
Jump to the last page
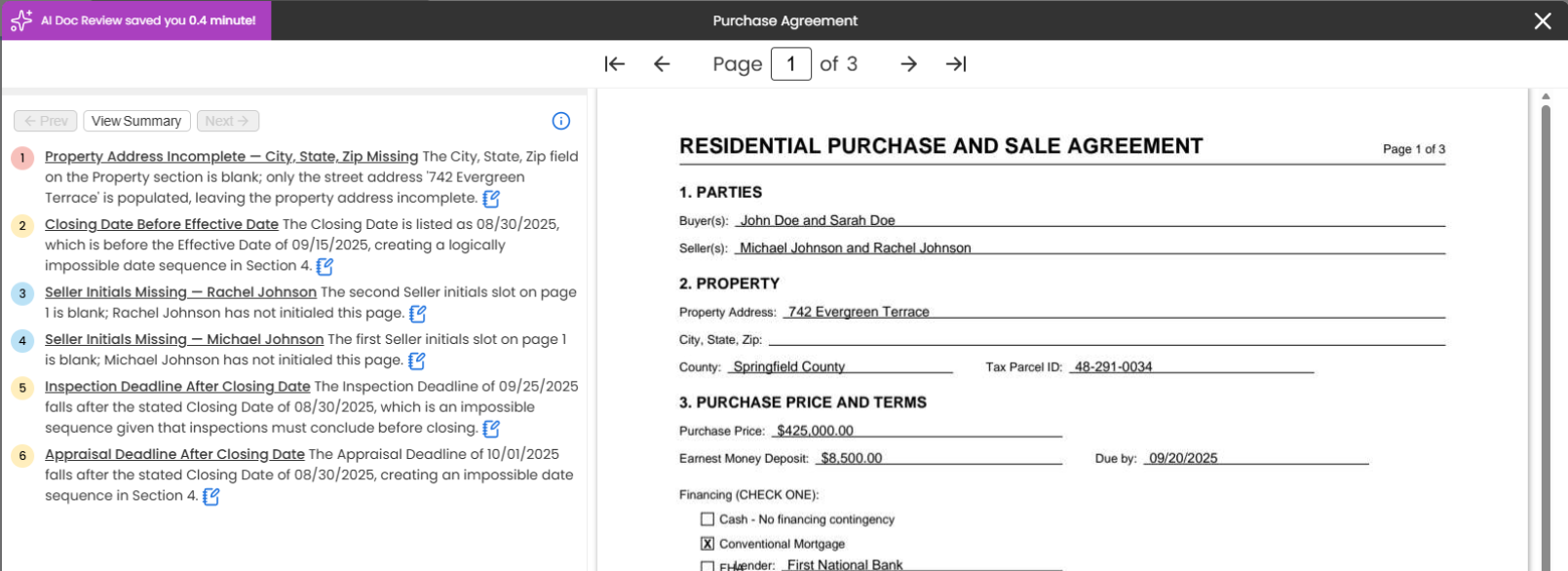click(956, 64)
